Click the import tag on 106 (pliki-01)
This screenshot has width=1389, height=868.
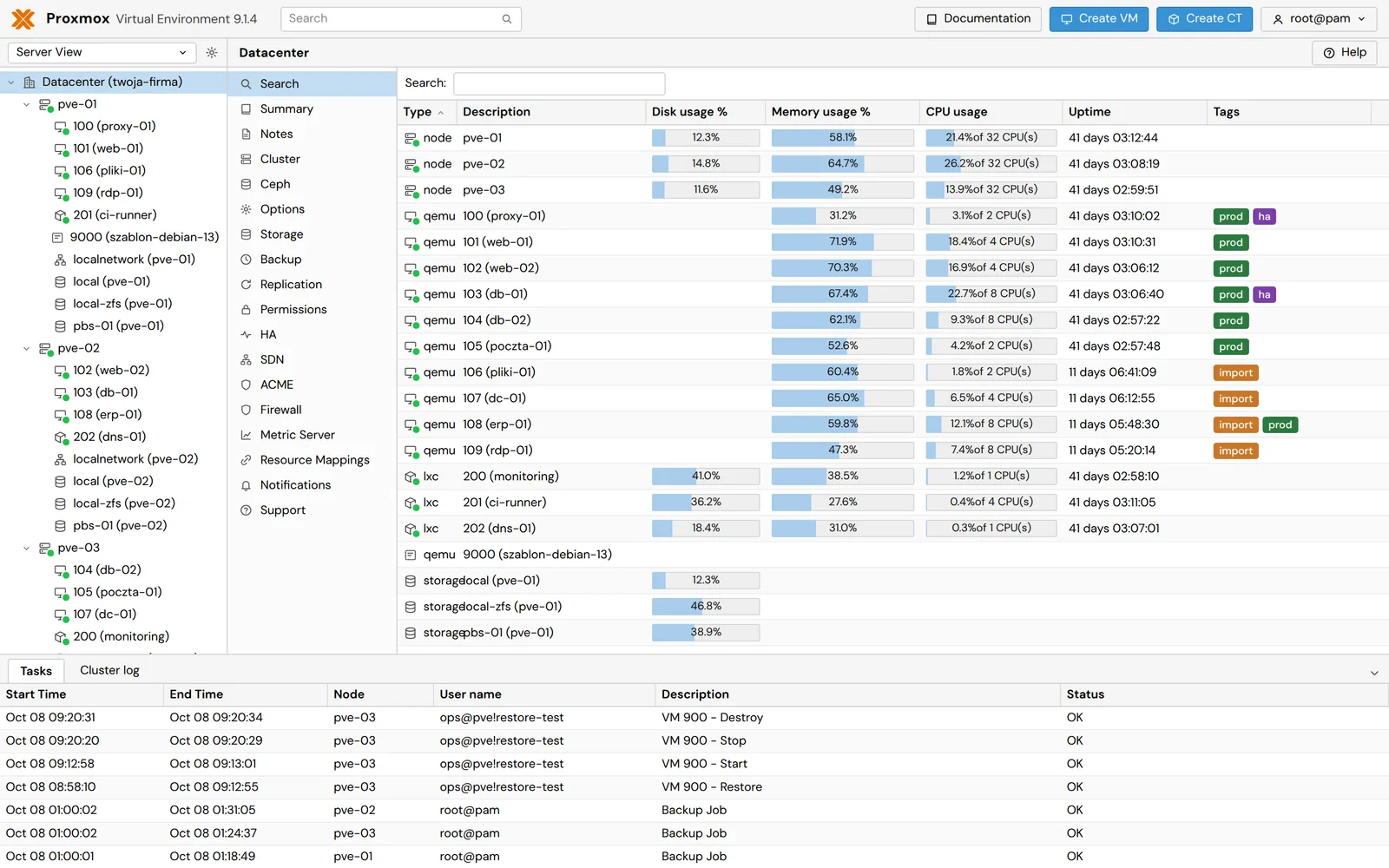point(1235,373)
